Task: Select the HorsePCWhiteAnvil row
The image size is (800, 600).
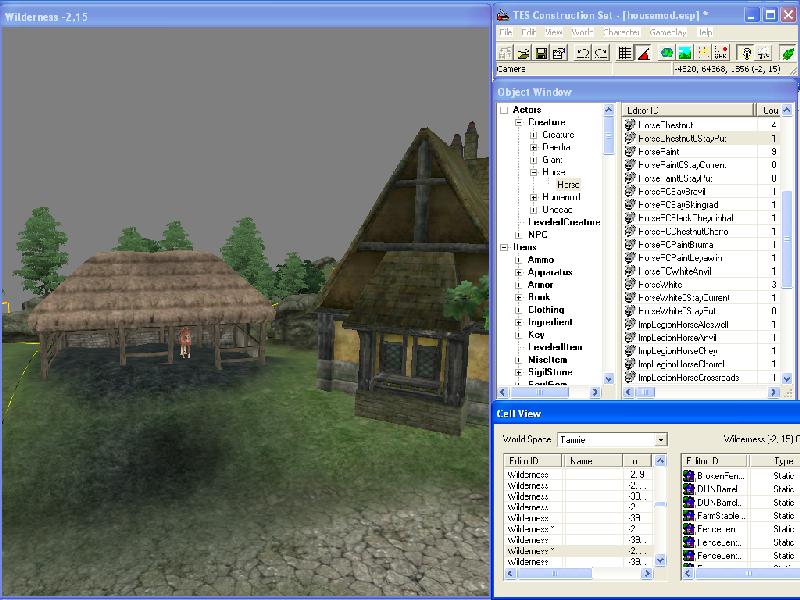Action: pos(700,271)
